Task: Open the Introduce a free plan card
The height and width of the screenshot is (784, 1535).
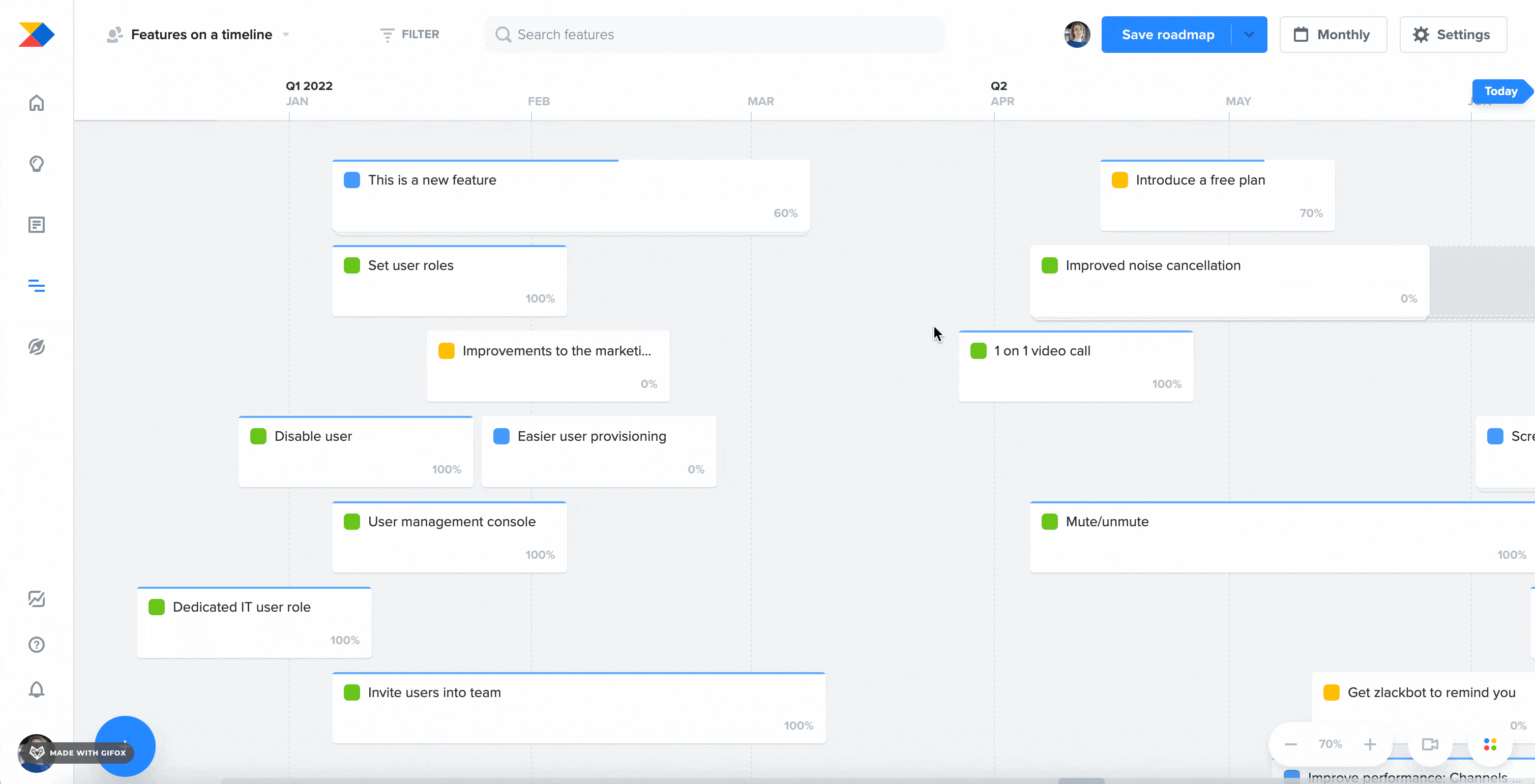Action: 1217,195
